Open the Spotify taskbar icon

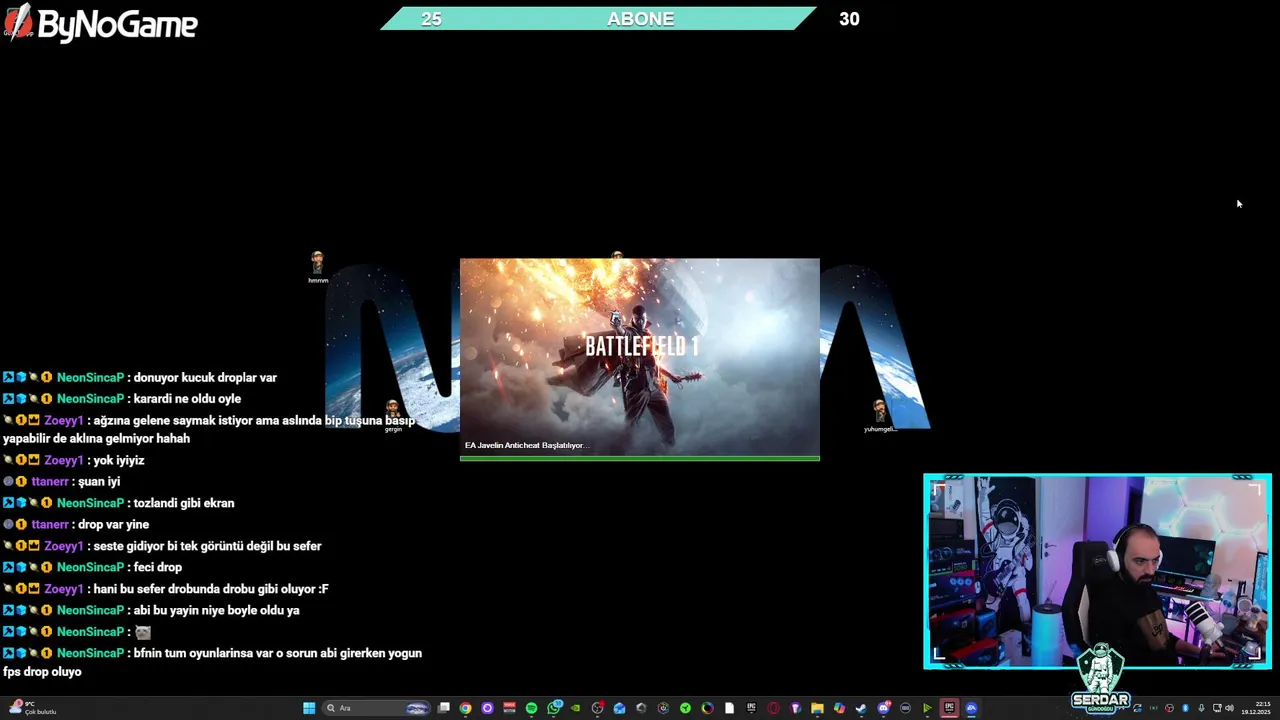click(x=531, y=708)
